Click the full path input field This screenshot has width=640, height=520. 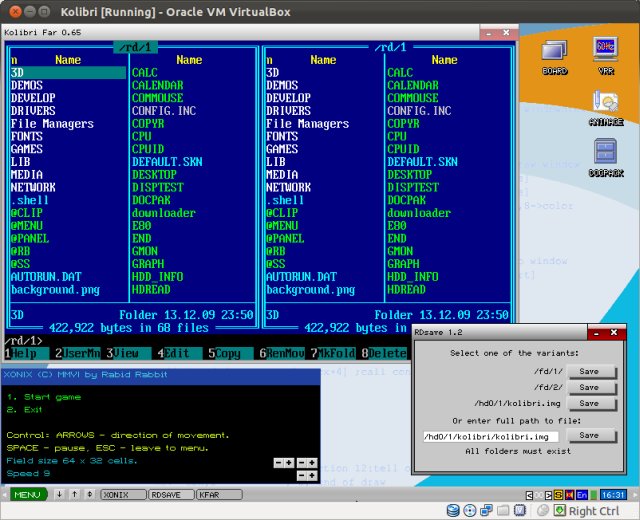pyautogui.click(x=489, y=437)
